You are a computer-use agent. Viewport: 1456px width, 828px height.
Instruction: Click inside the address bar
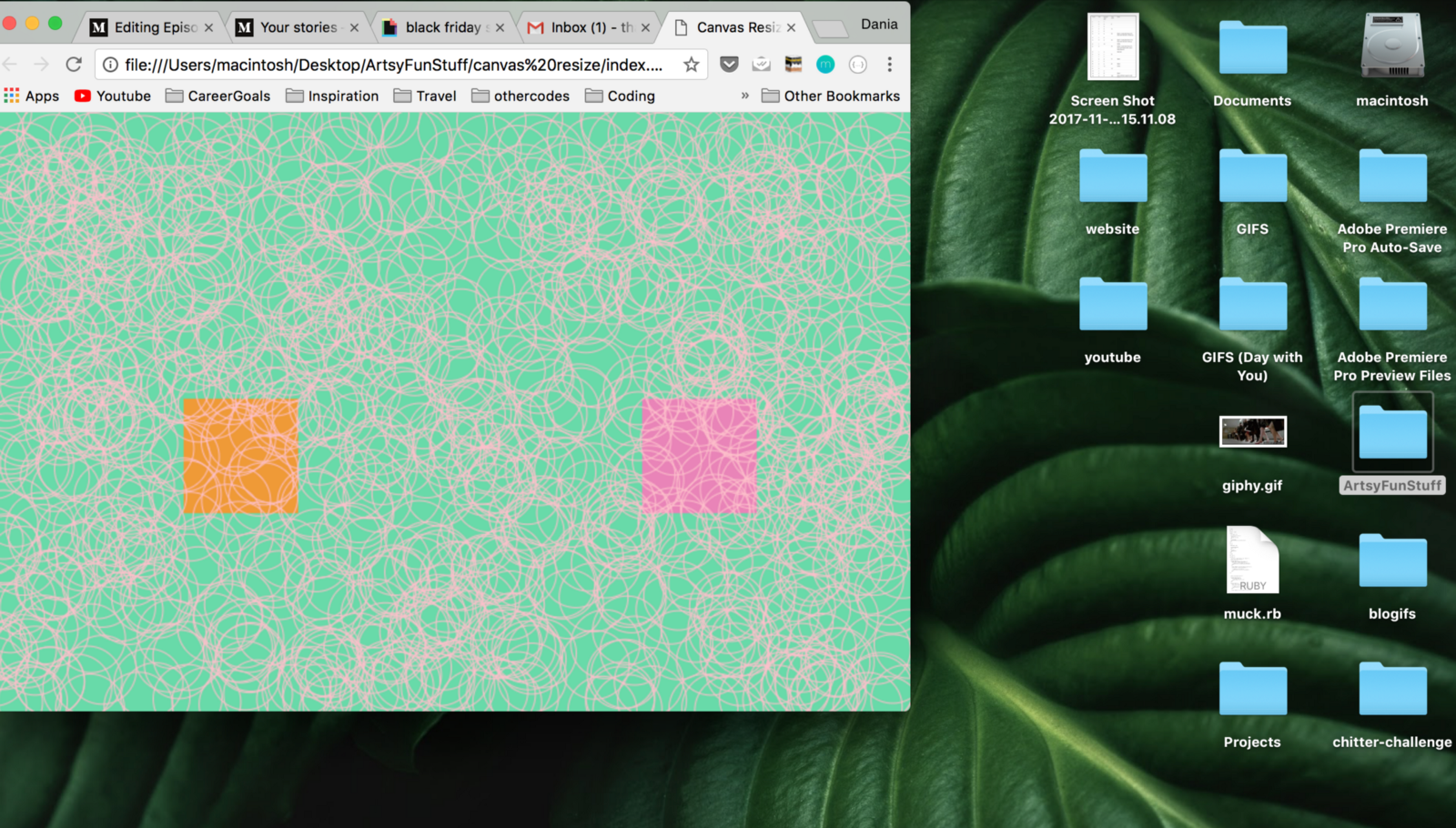[x=391, y=64]
